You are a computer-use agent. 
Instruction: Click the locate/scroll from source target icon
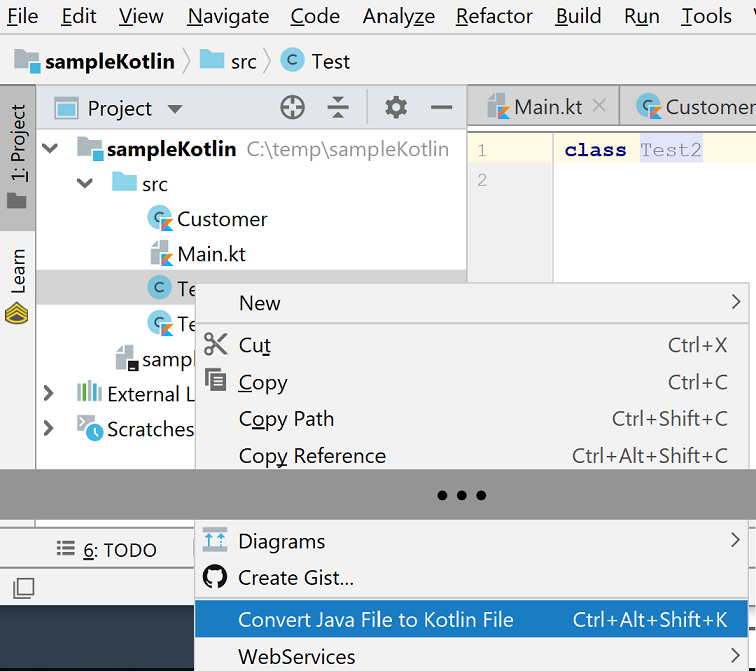click(292, 108)
